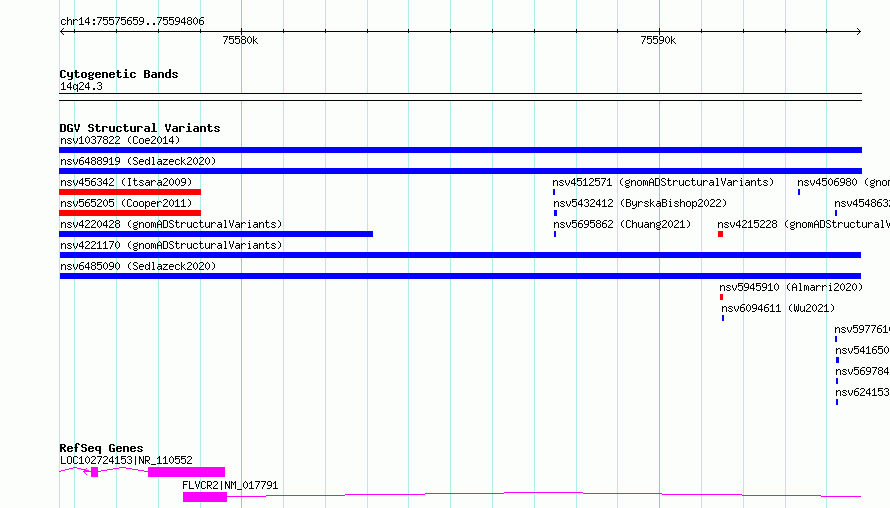890x508 pixels.
Task: Open nsv4221170 (gnomADStructuralVariants) label
Action: (x=171, y=245)
